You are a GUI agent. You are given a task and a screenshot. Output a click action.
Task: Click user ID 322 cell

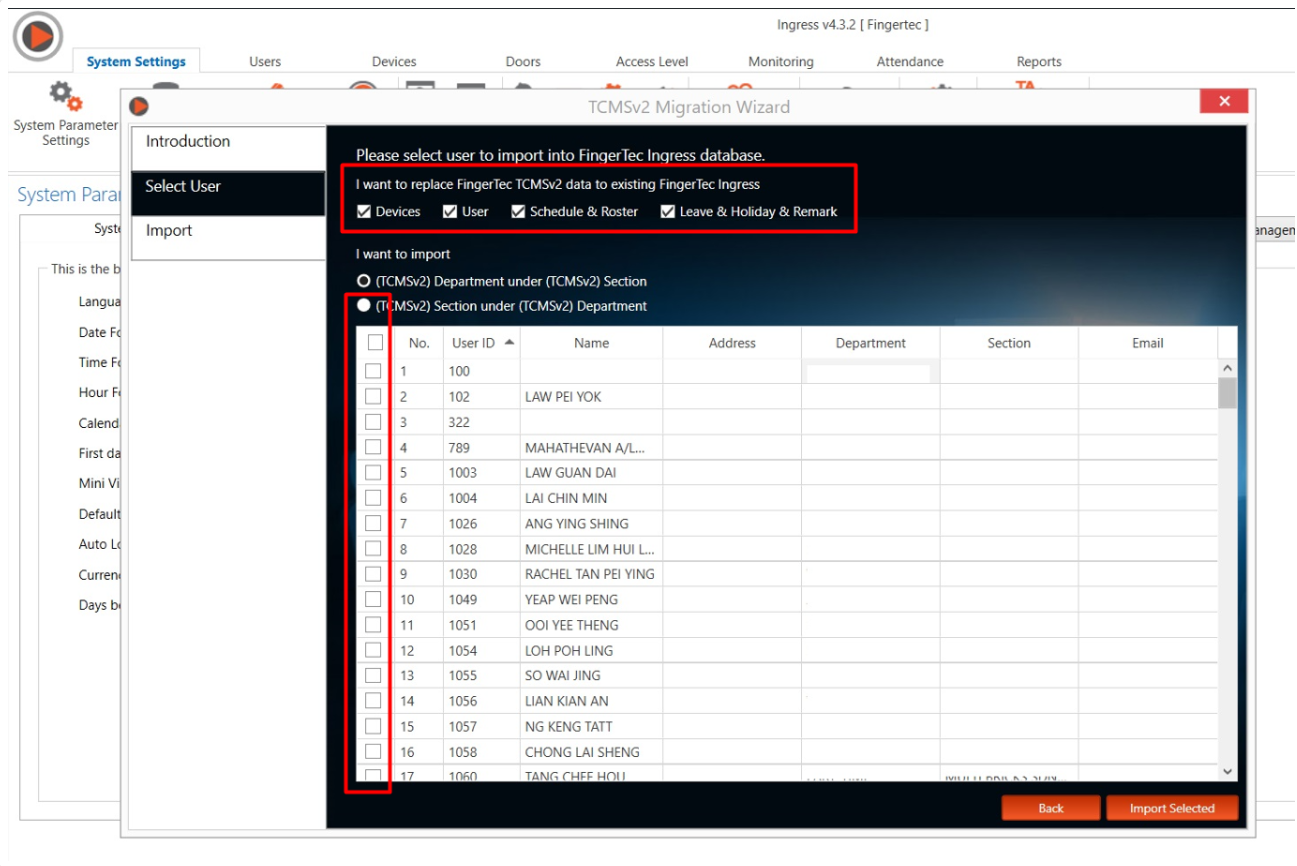coord(482,422)
